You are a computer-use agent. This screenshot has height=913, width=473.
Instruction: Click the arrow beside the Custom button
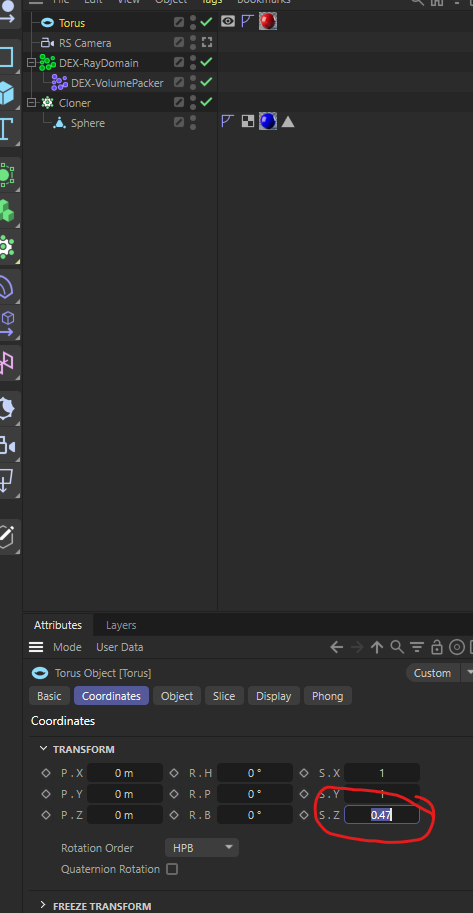tap(468, 673)
